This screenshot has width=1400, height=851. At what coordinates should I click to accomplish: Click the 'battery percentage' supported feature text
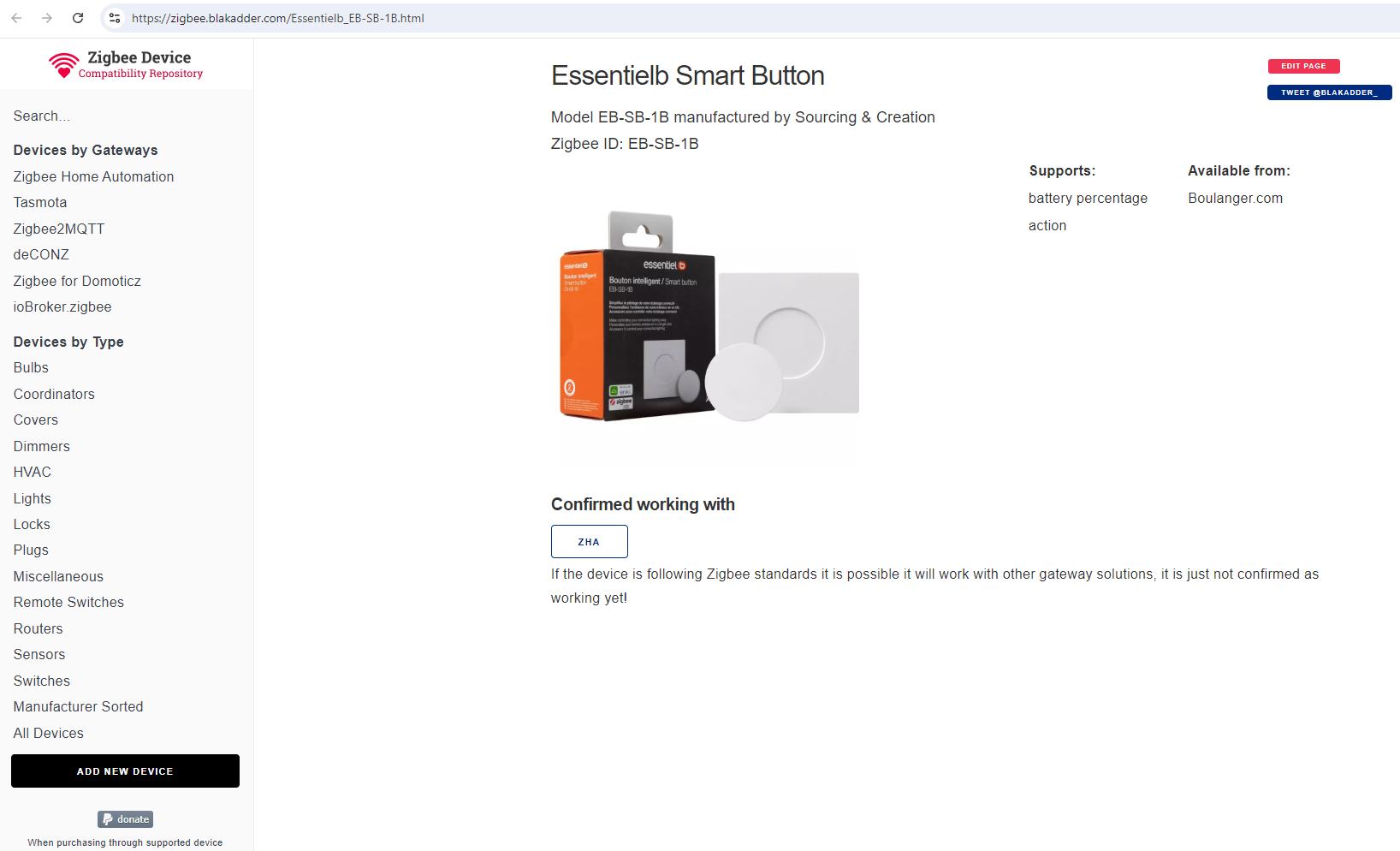[x=1088, y=198]
